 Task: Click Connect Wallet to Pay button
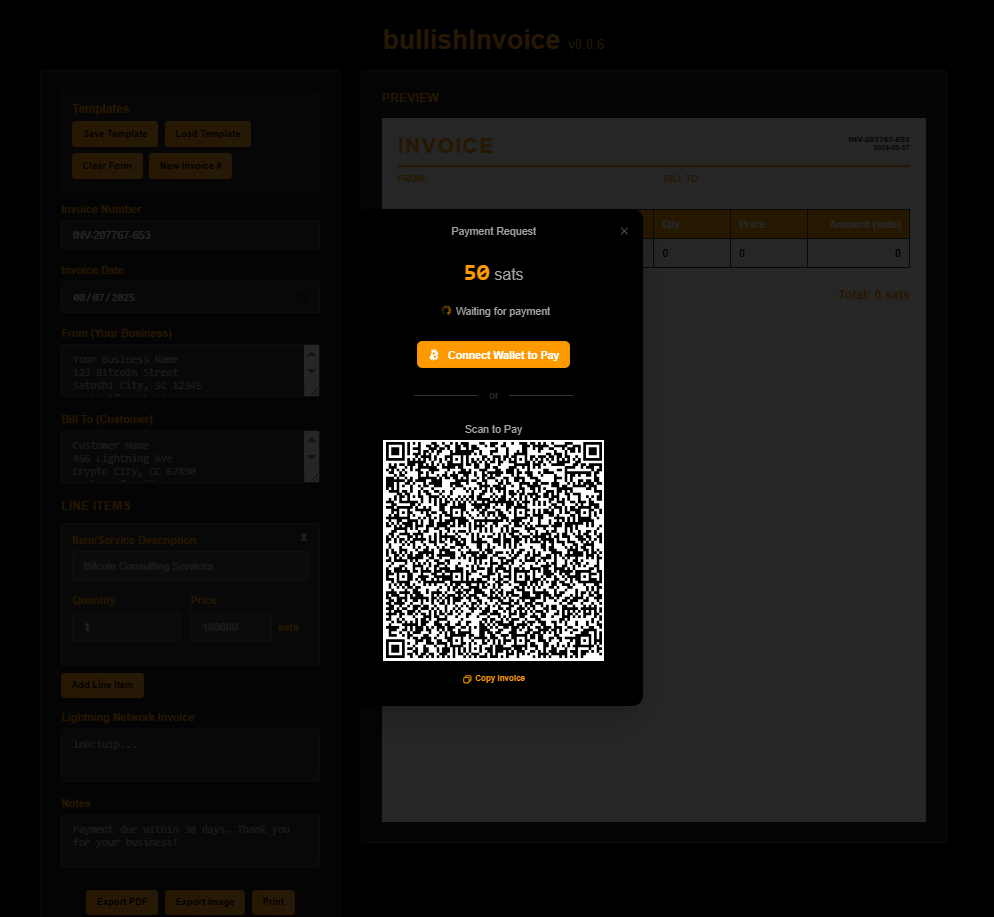click(493, 355)
